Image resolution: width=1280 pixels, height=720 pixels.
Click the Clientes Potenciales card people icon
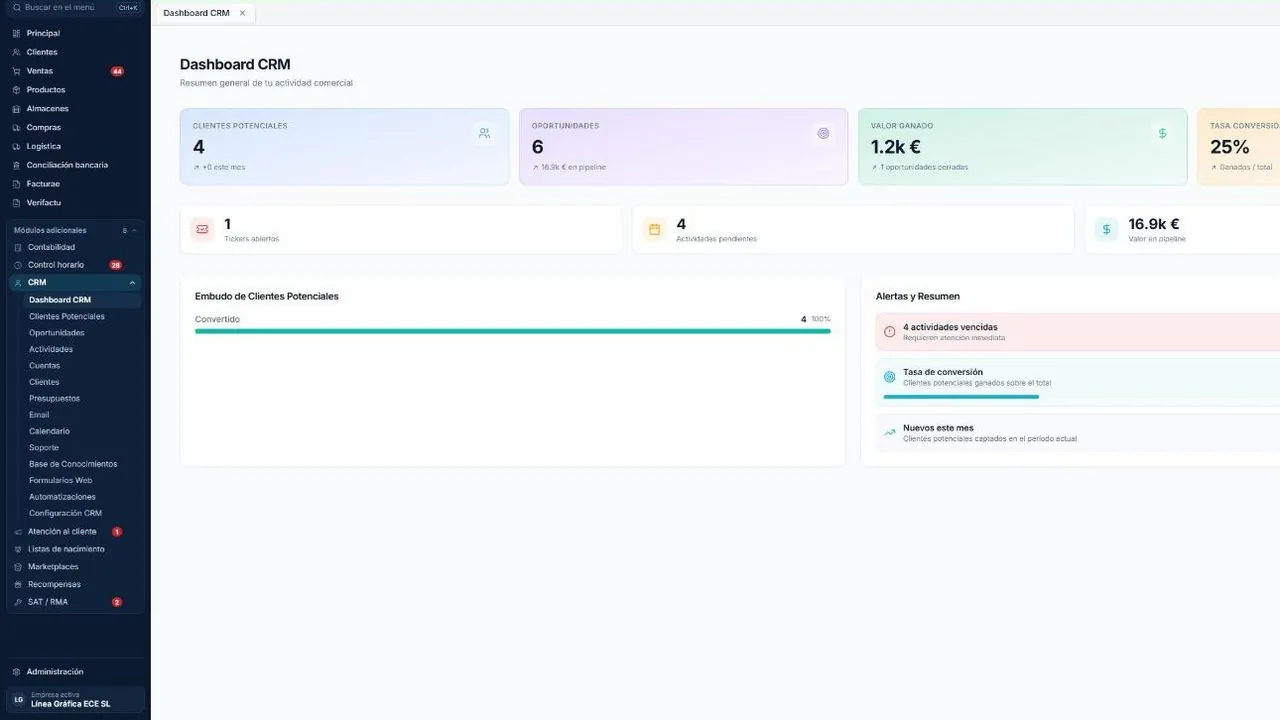484,133
